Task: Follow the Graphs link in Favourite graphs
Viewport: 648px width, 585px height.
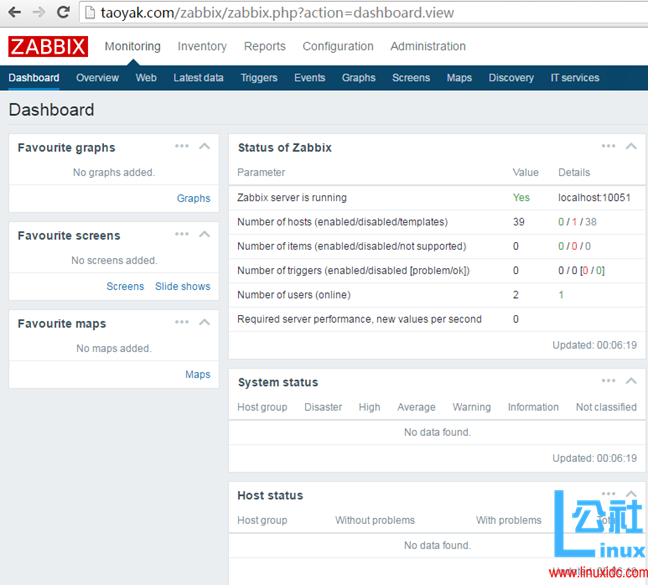Action: (193, 198)
